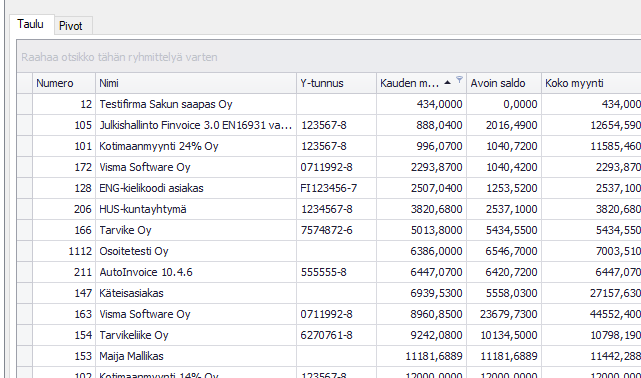Select 'Testifirma Sakun saapas Oy' name cell
Screen dimensions: 641x378
tap(196, 104)
